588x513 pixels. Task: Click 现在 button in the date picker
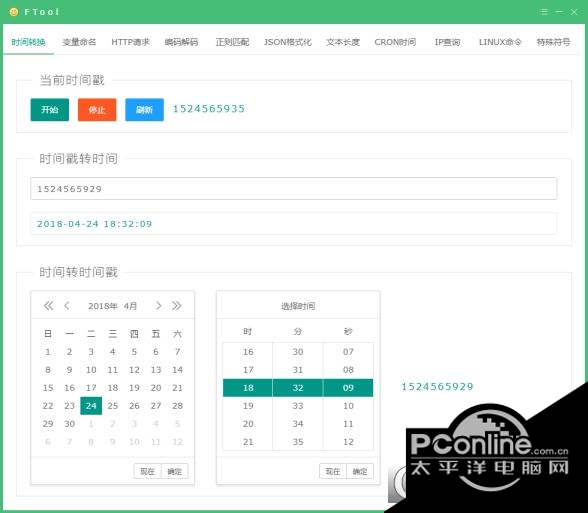pyautogui.click(x=147, y=471)
